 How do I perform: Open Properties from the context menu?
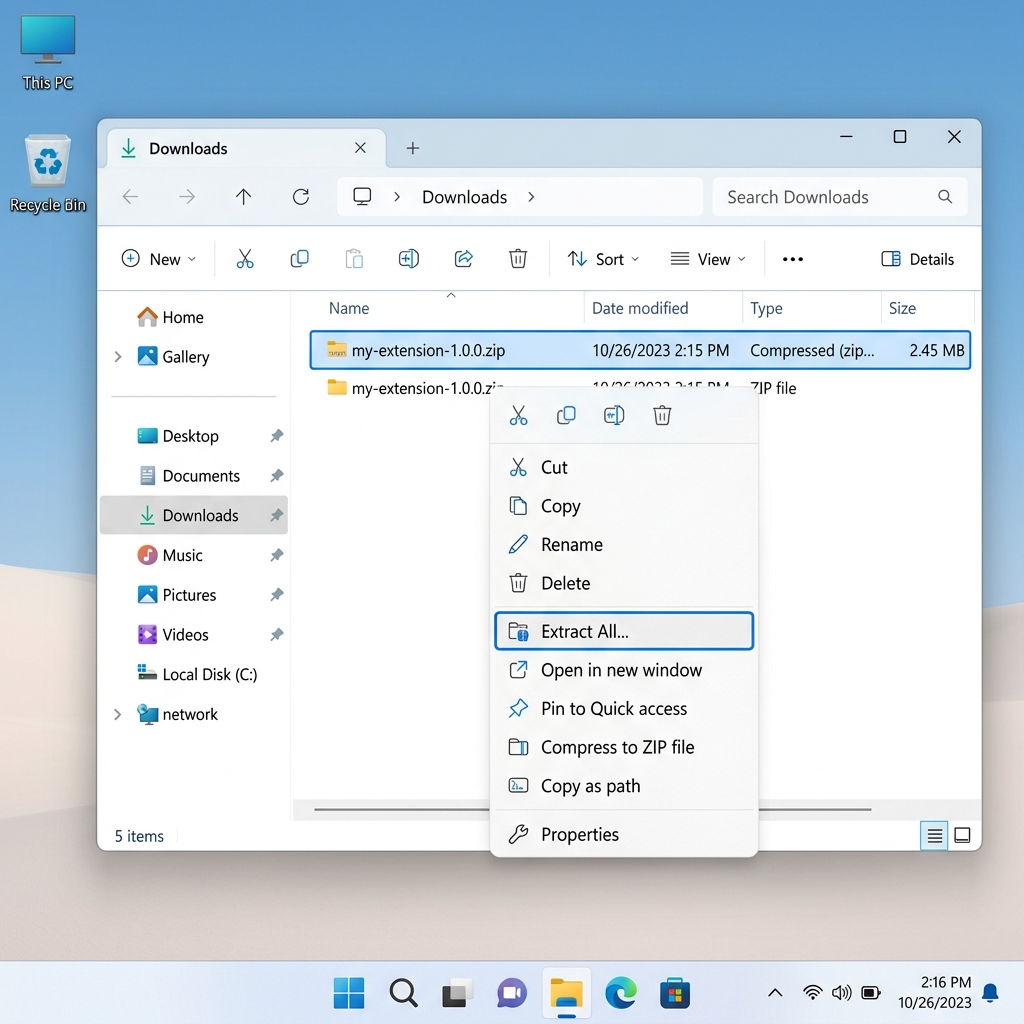[624, 834]
